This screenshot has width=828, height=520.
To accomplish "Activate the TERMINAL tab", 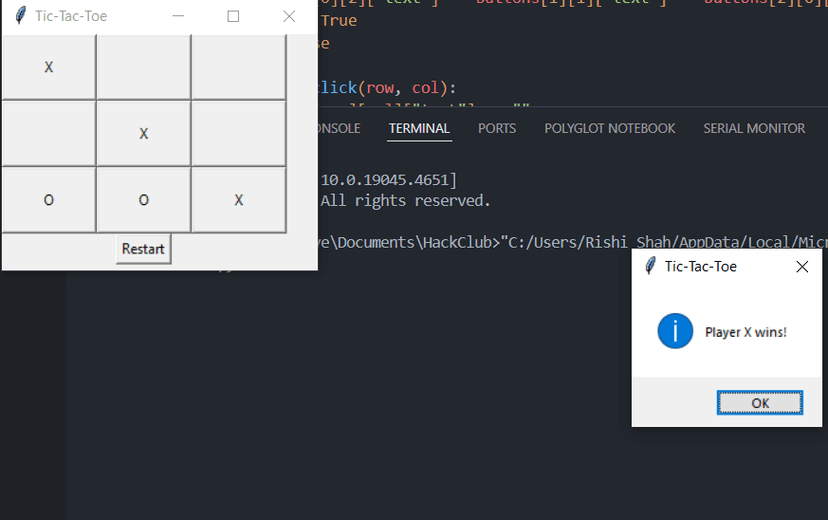I will [x=419, y=128].
